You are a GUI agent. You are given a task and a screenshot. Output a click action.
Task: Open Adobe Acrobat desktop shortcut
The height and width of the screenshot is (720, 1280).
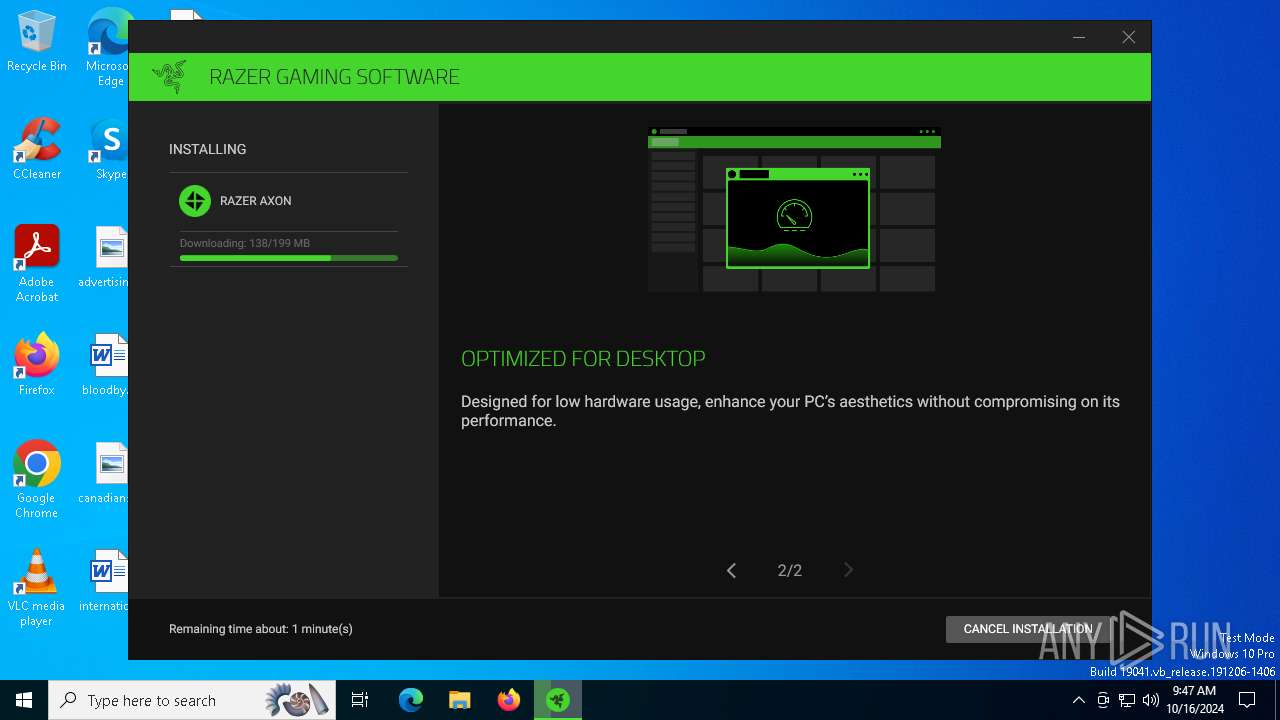point(37,264)
